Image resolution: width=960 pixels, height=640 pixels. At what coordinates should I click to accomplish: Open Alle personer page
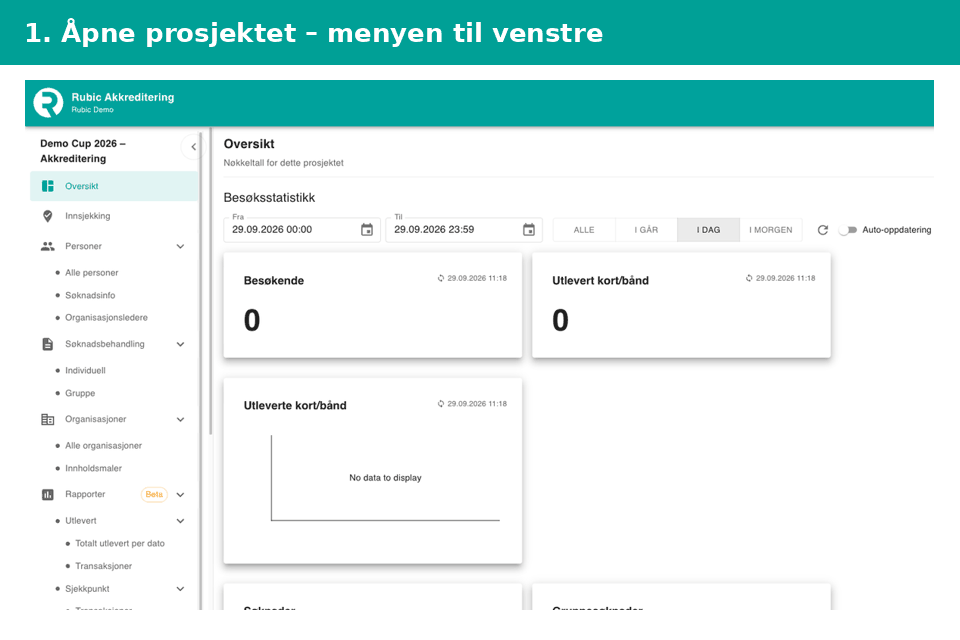pyautogui.click(x=91, y=273)
